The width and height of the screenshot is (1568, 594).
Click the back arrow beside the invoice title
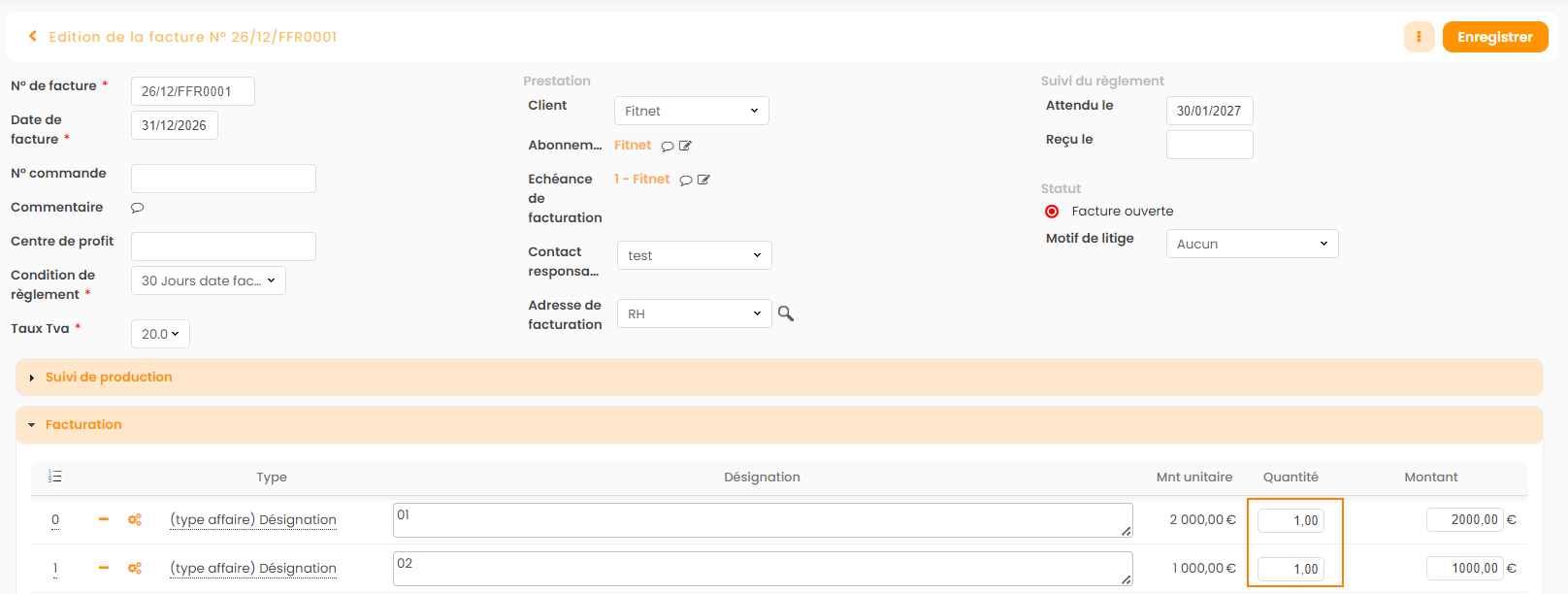click(x=33, y=37)
